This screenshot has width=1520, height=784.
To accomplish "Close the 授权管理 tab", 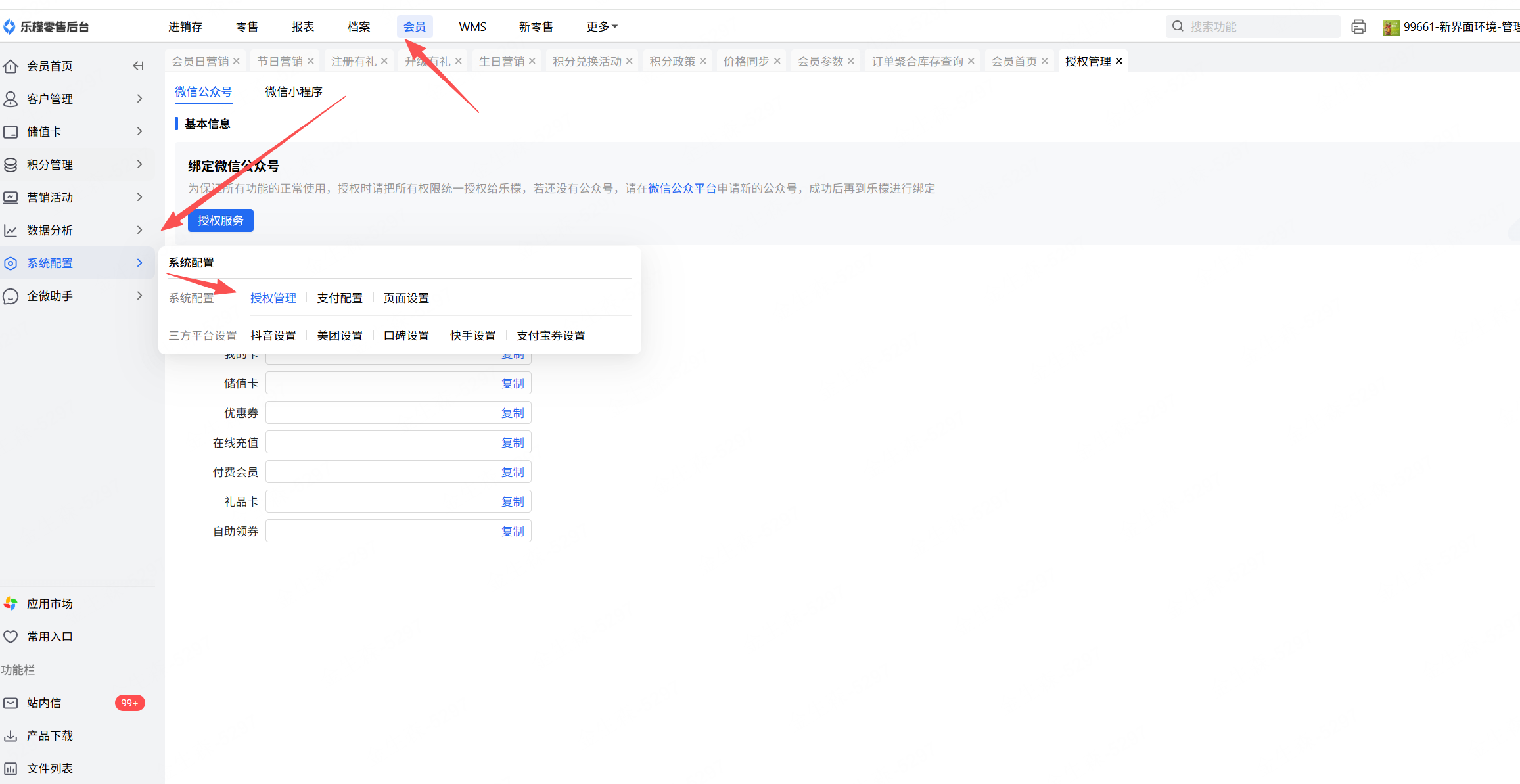I will tap(1119, 61).
